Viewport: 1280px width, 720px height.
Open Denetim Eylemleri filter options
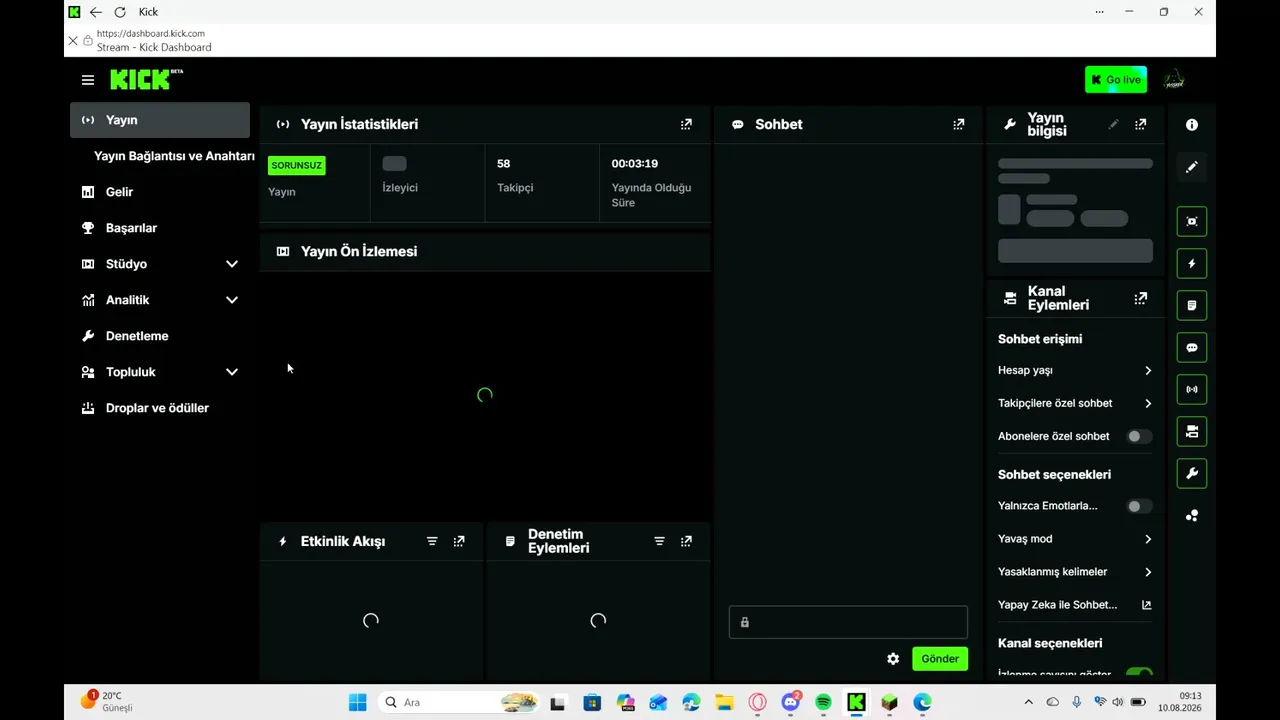[x=659, y=541]
